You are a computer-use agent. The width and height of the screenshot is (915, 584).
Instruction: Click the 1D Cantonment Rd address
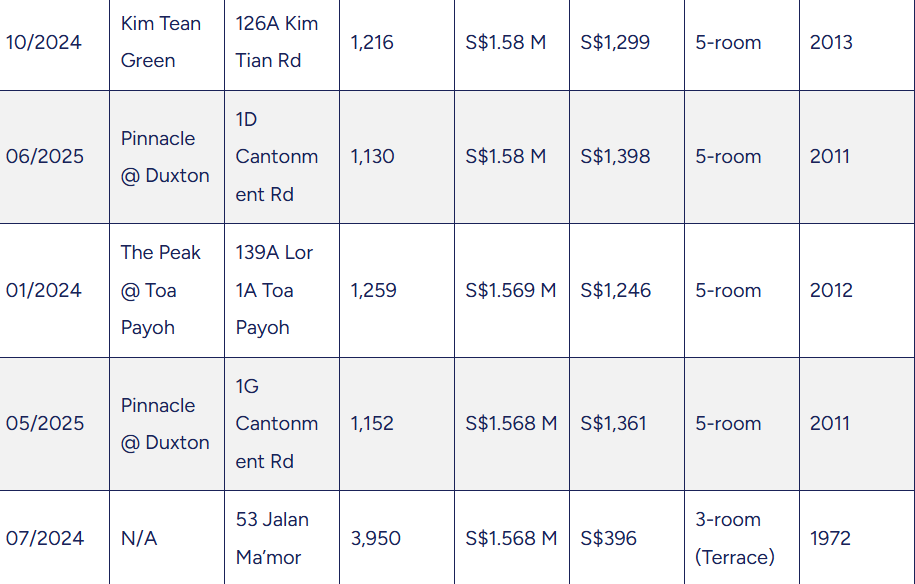[x=277, y=157]
